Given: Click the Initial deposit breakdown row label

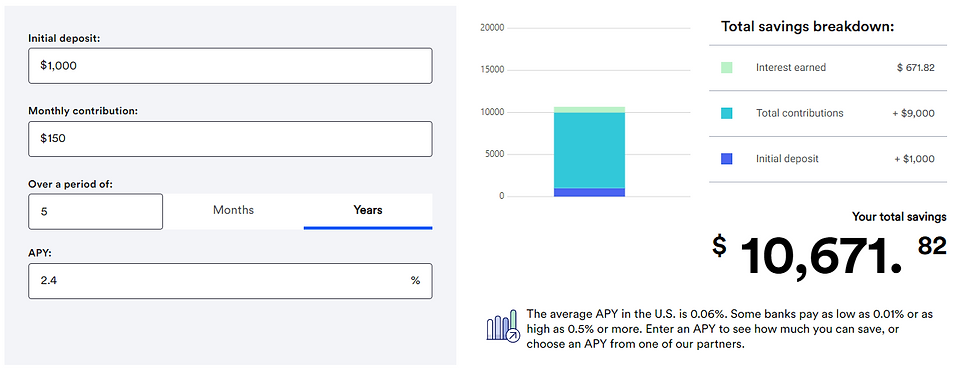Looking at the screenshot, I should pos(787,159).
